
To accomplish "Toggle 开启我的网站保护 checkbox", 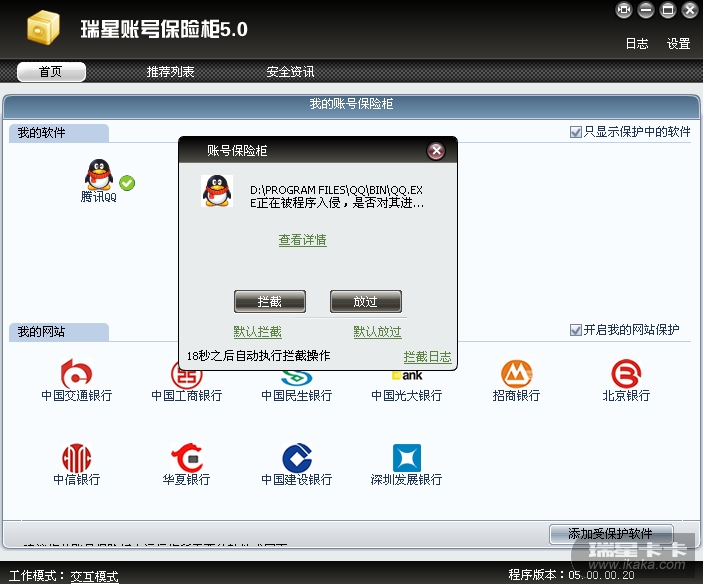I will coord(575,330).
